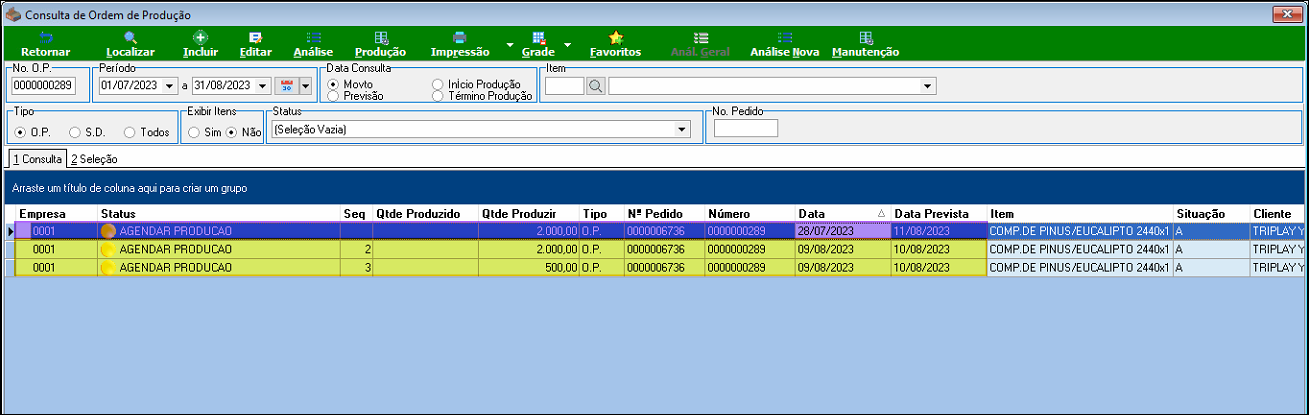Select O.P. in the Tipo group
Viewport: 1309px width, 415px height.
(20, 132)
